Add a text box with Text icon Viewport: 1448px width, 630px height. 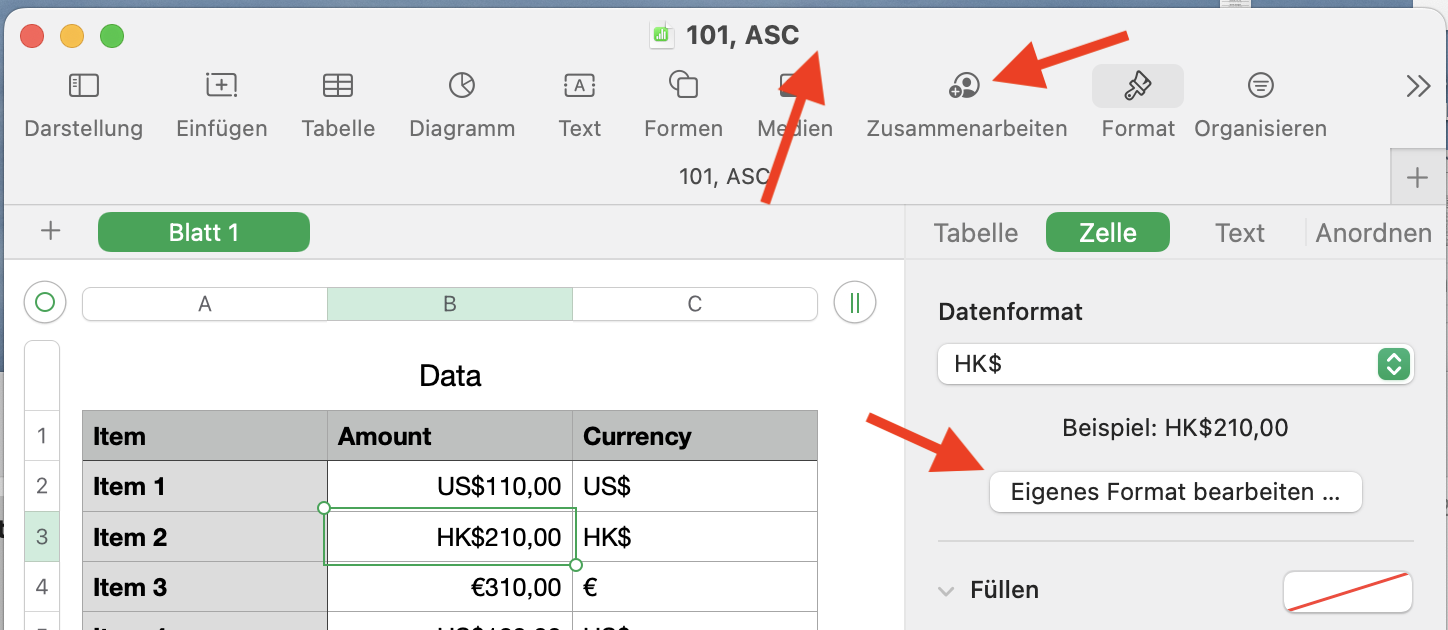(x=579, y=86)
